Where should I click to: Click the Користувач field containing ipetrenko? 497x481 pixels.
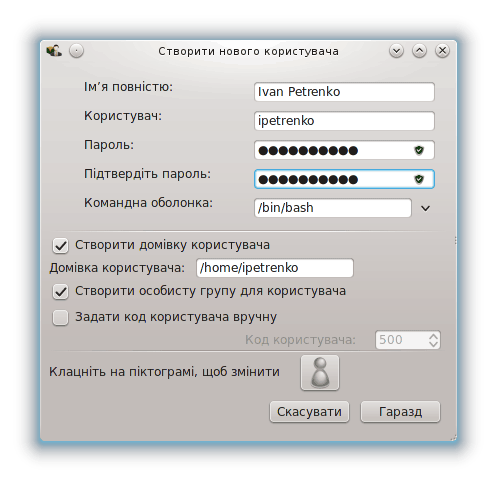(x=344, y=121)
